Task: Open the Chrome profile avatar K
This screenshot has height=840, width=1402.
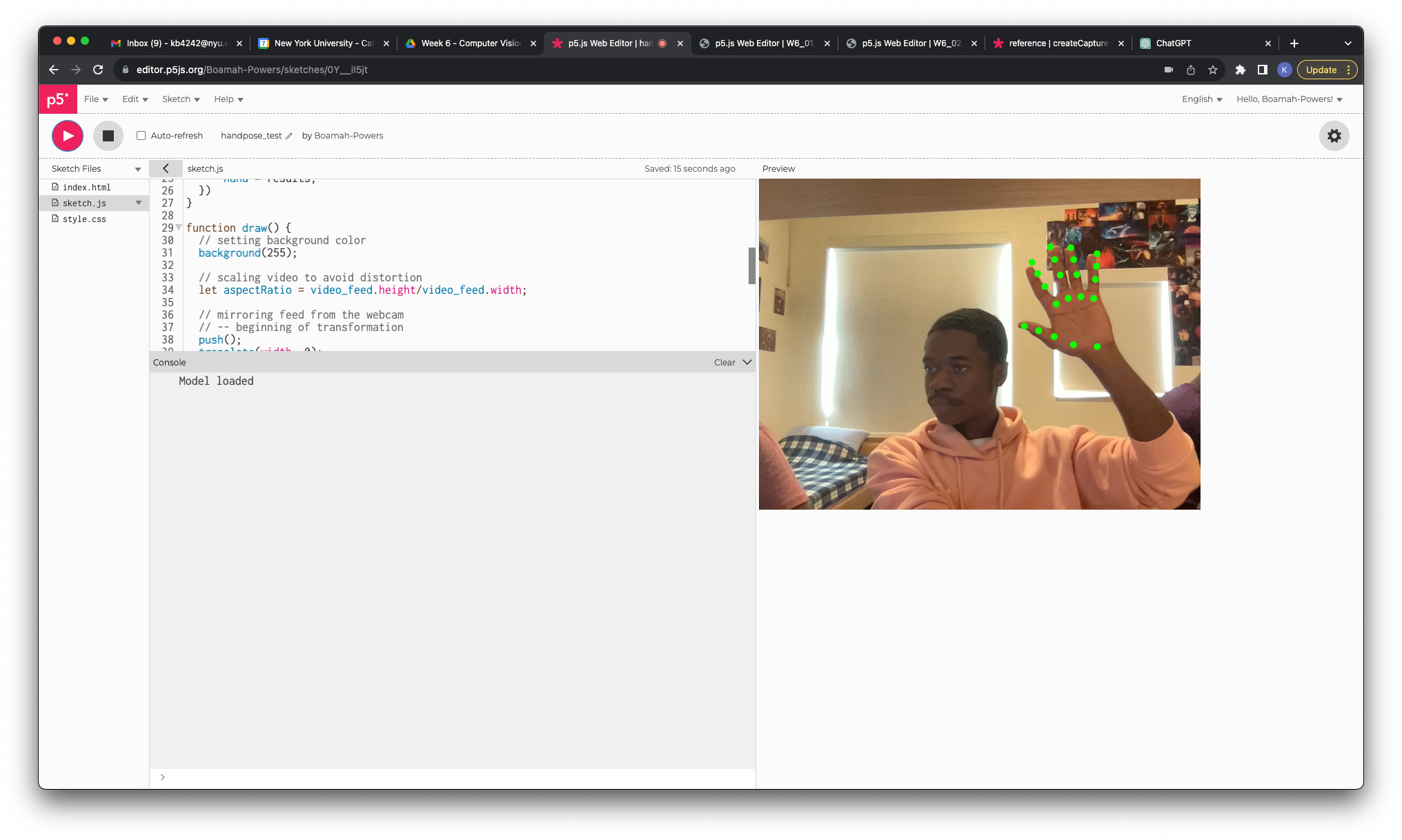Action: 1285,70
